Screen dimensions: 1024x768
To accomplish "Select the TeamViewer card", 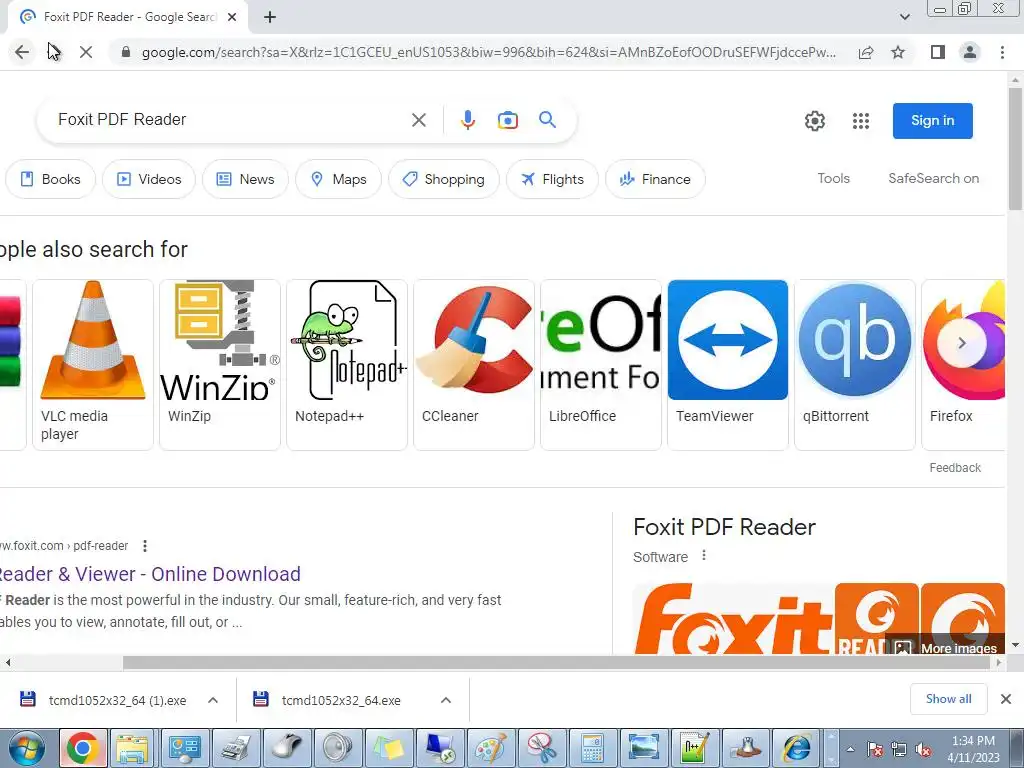I will pos(728,364).
